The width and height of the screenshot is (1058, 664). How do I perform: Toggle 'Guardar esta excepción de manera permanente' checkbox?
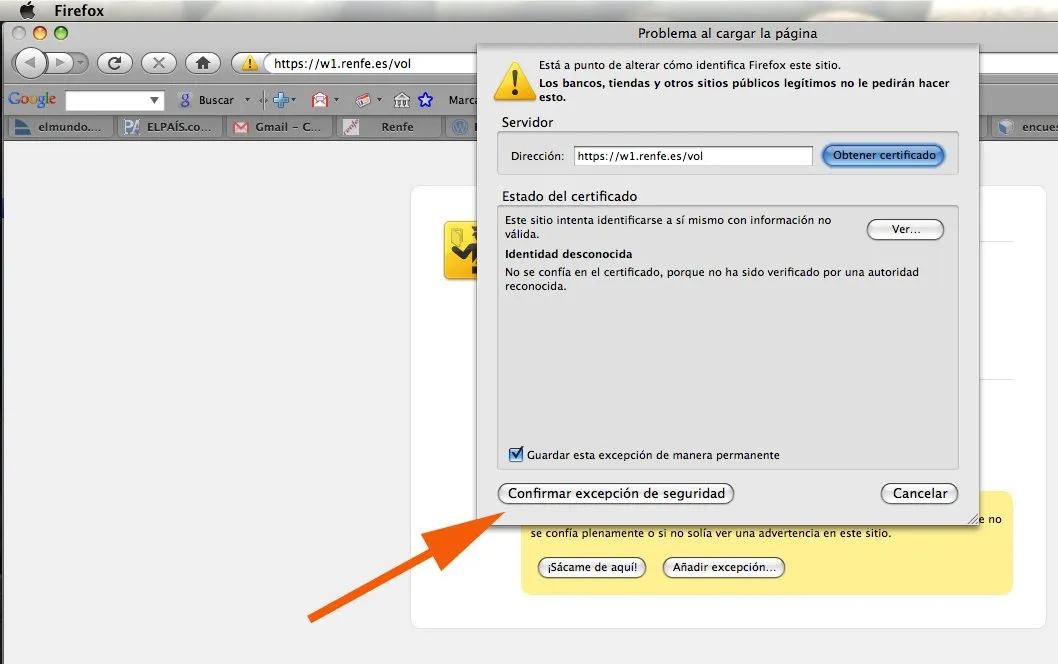tap(516, 454)
